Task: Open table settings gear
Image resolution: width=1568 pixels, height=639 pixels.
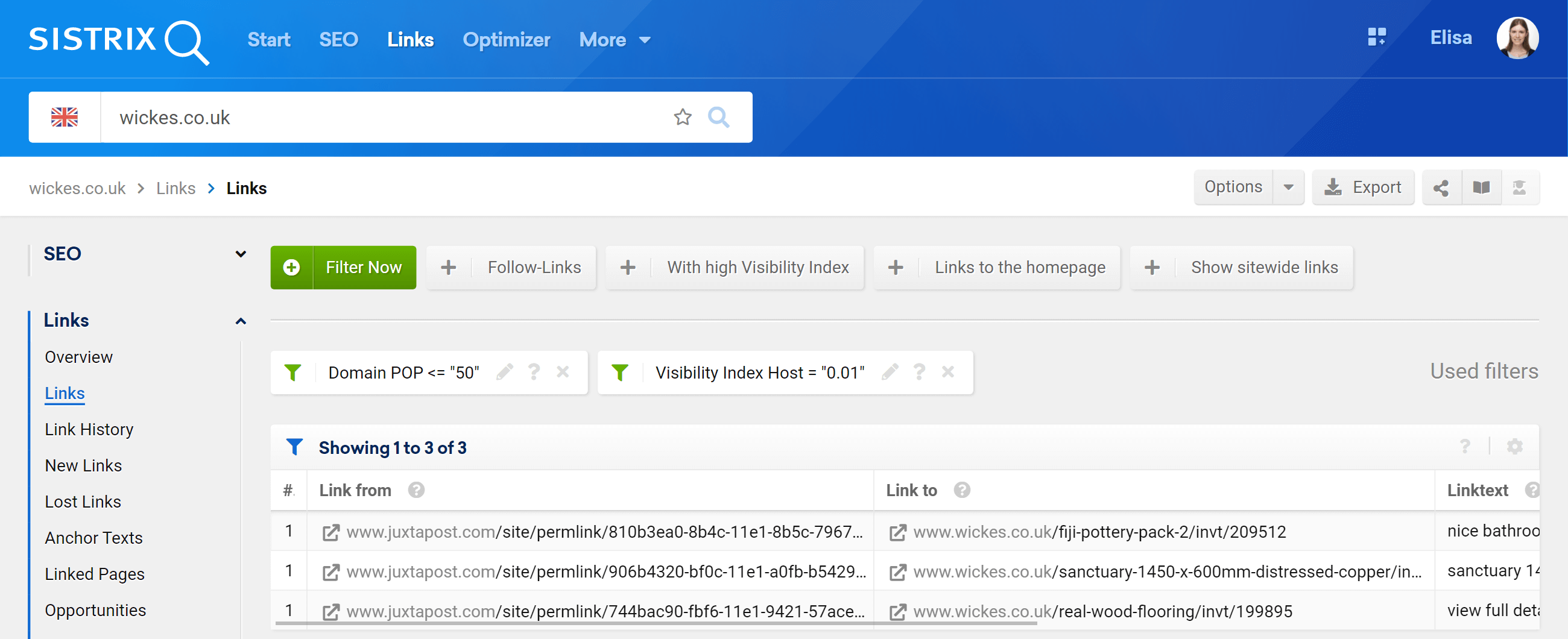Action: [1514, 447]
